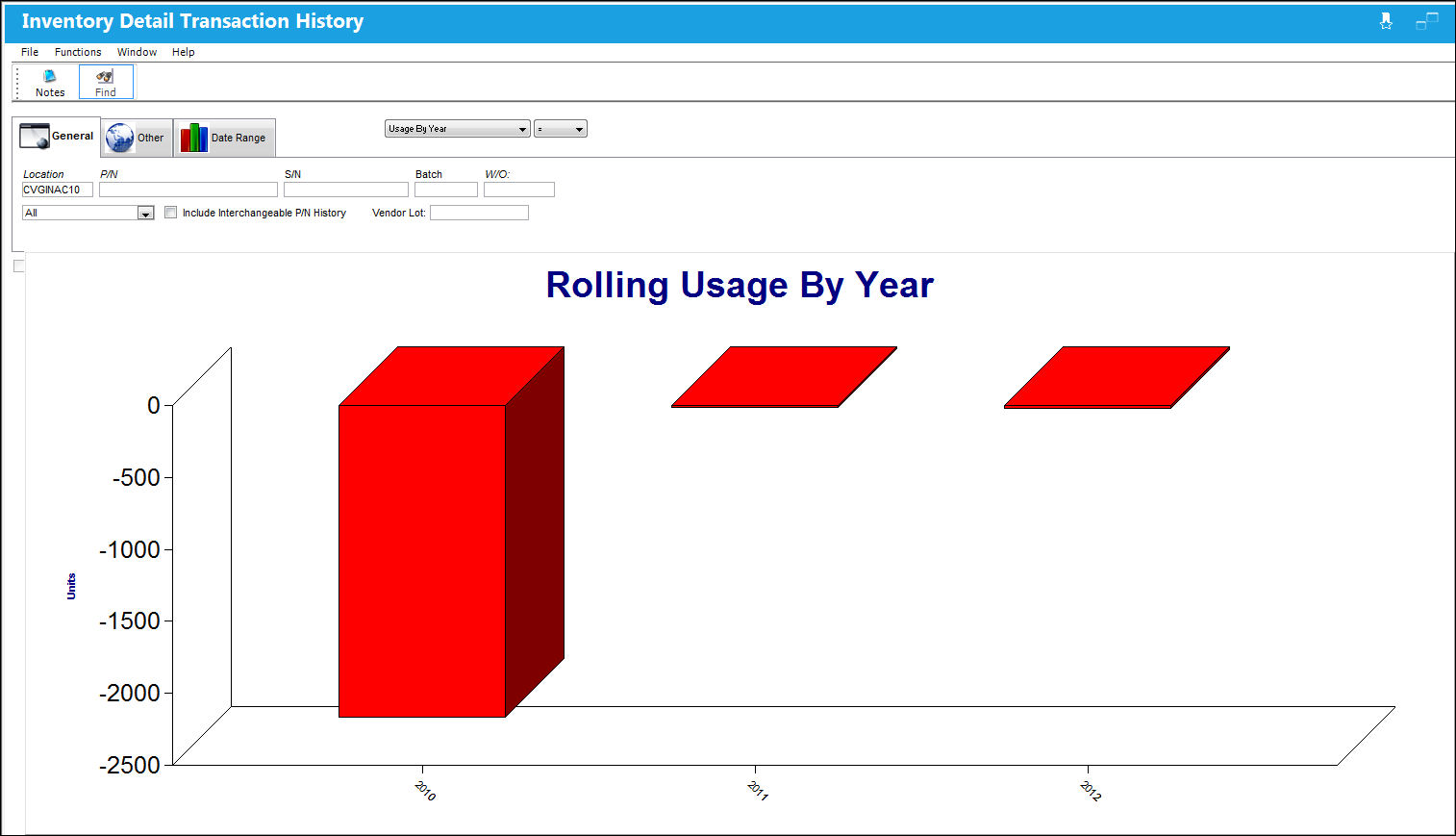This screenshot has height=836, width=1456.
Task: Click the 2012 x-axis label
Action: click(x=1091, y=791)
